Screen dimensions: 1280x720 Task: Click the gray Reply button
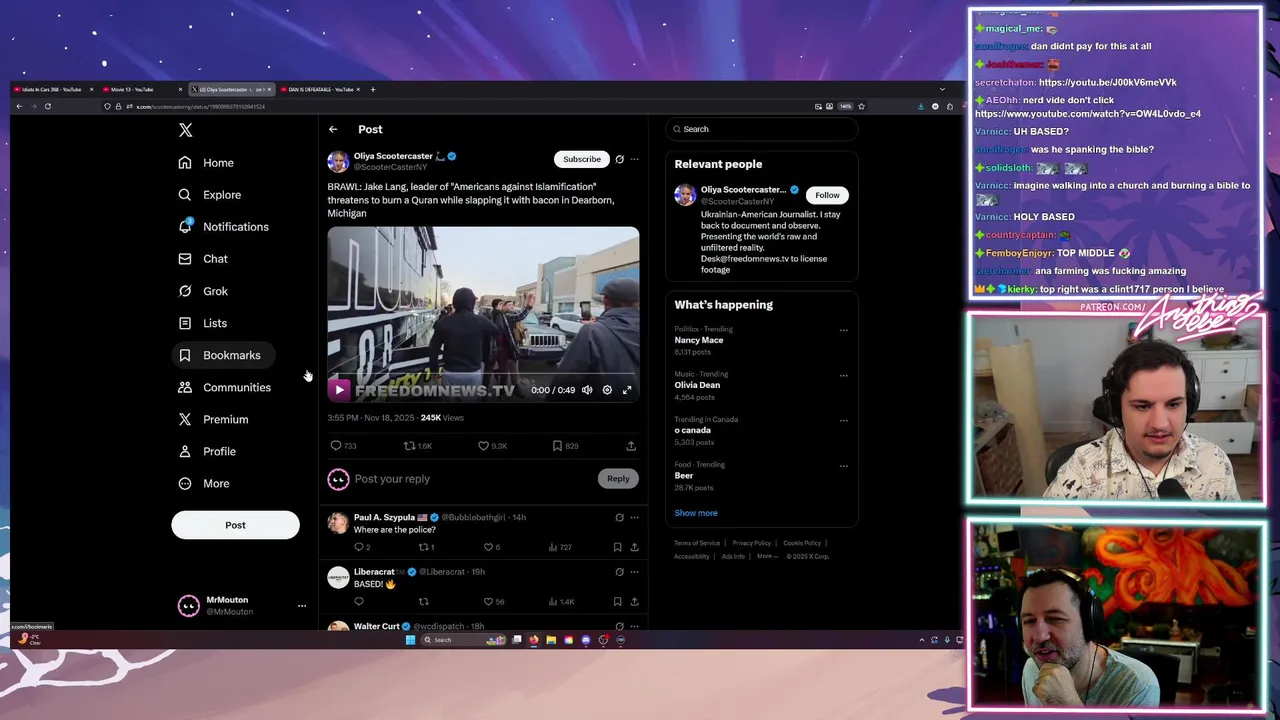click(618, 479)
